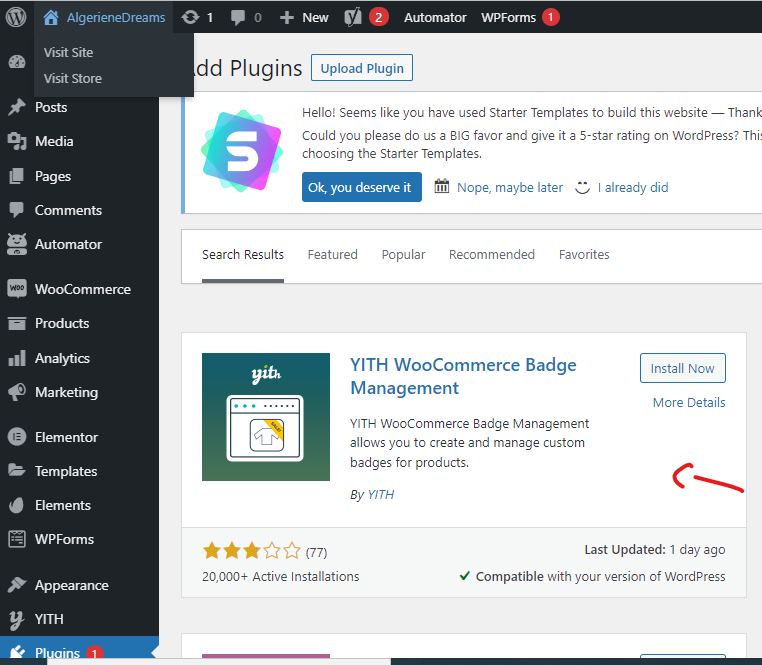Viewport: 762px width, 665px height.
Task: Open More Details for YITH plugin
Action: 689,402
